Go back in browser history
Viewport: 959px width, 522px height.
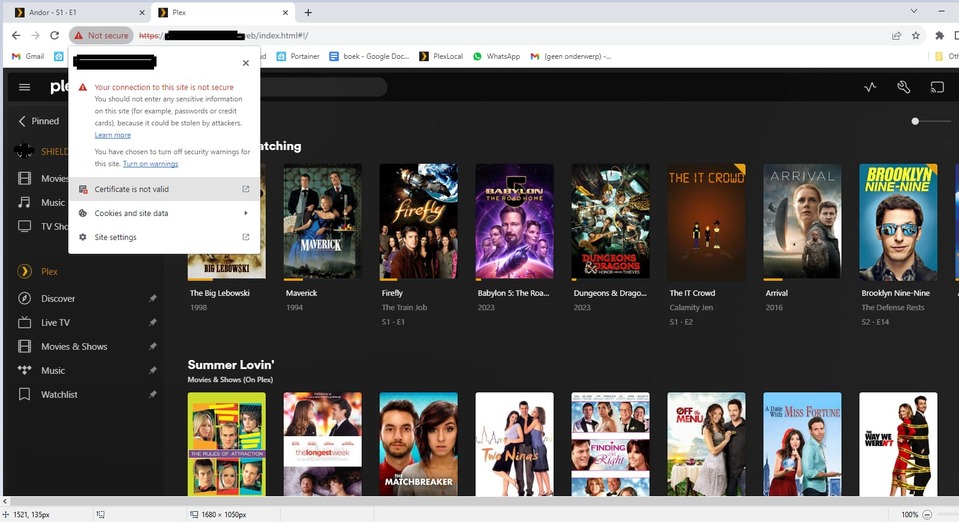coord(17,35)
